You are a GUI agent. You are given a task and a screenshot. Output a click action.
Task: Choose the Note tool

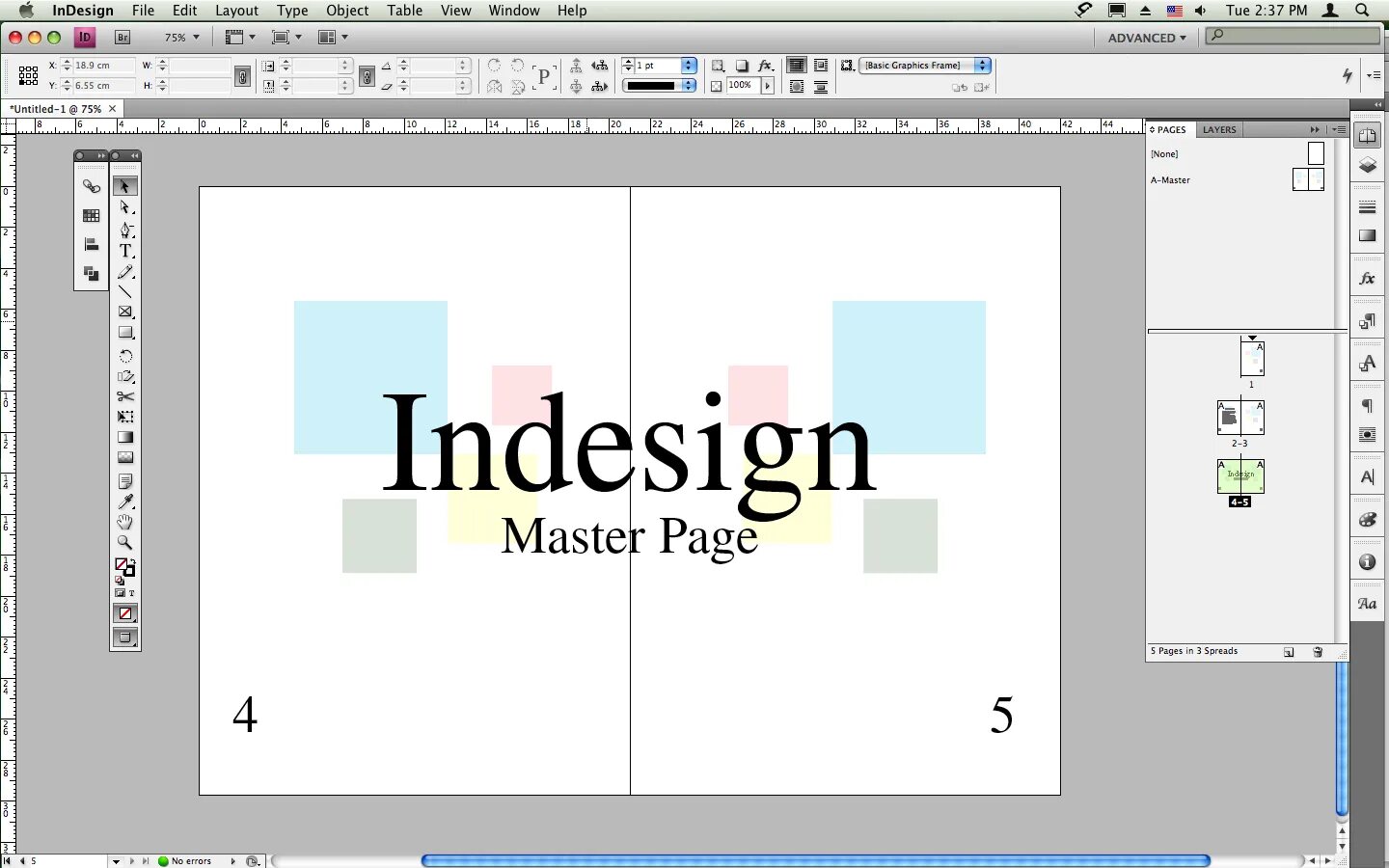coord(125,480)
